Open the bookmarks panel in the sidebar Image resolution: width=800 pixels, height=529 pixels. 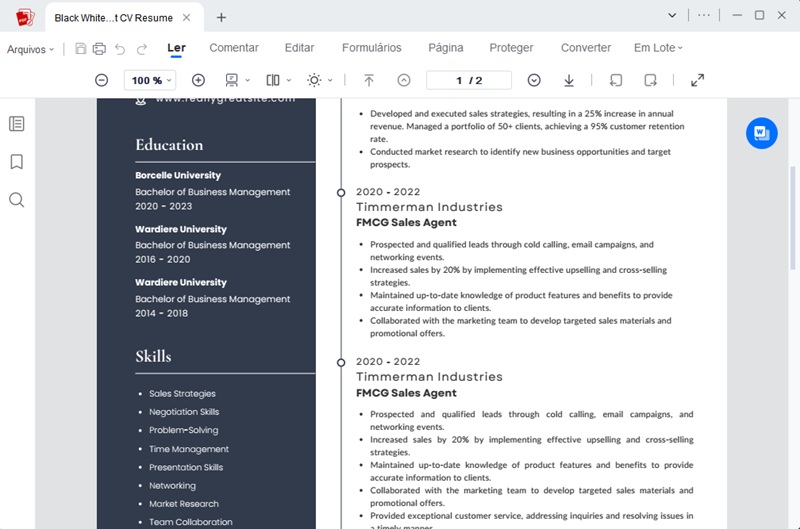(x=16, y=162)
